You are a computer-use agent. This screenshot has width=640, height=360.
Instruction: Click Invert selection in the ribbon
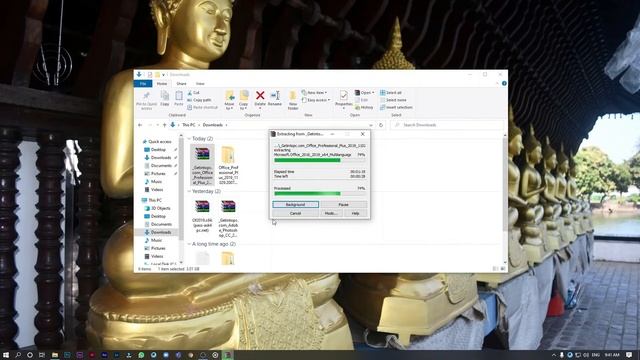click(396, 107)
